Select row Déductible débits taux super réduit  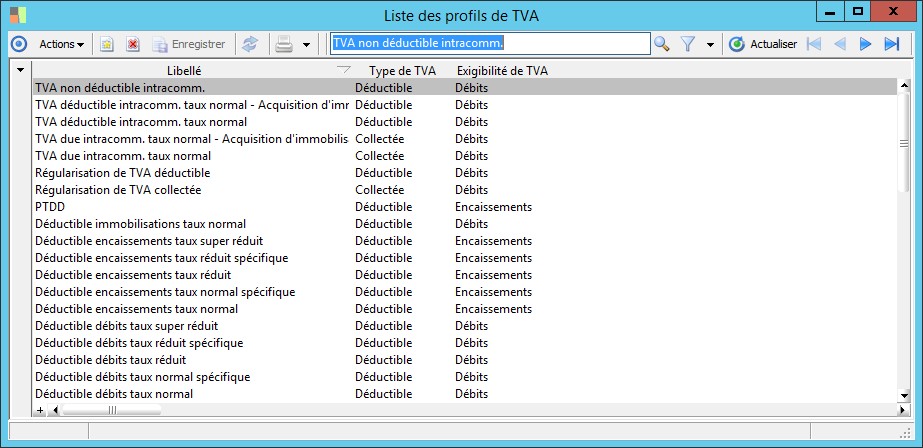(465, 326)
